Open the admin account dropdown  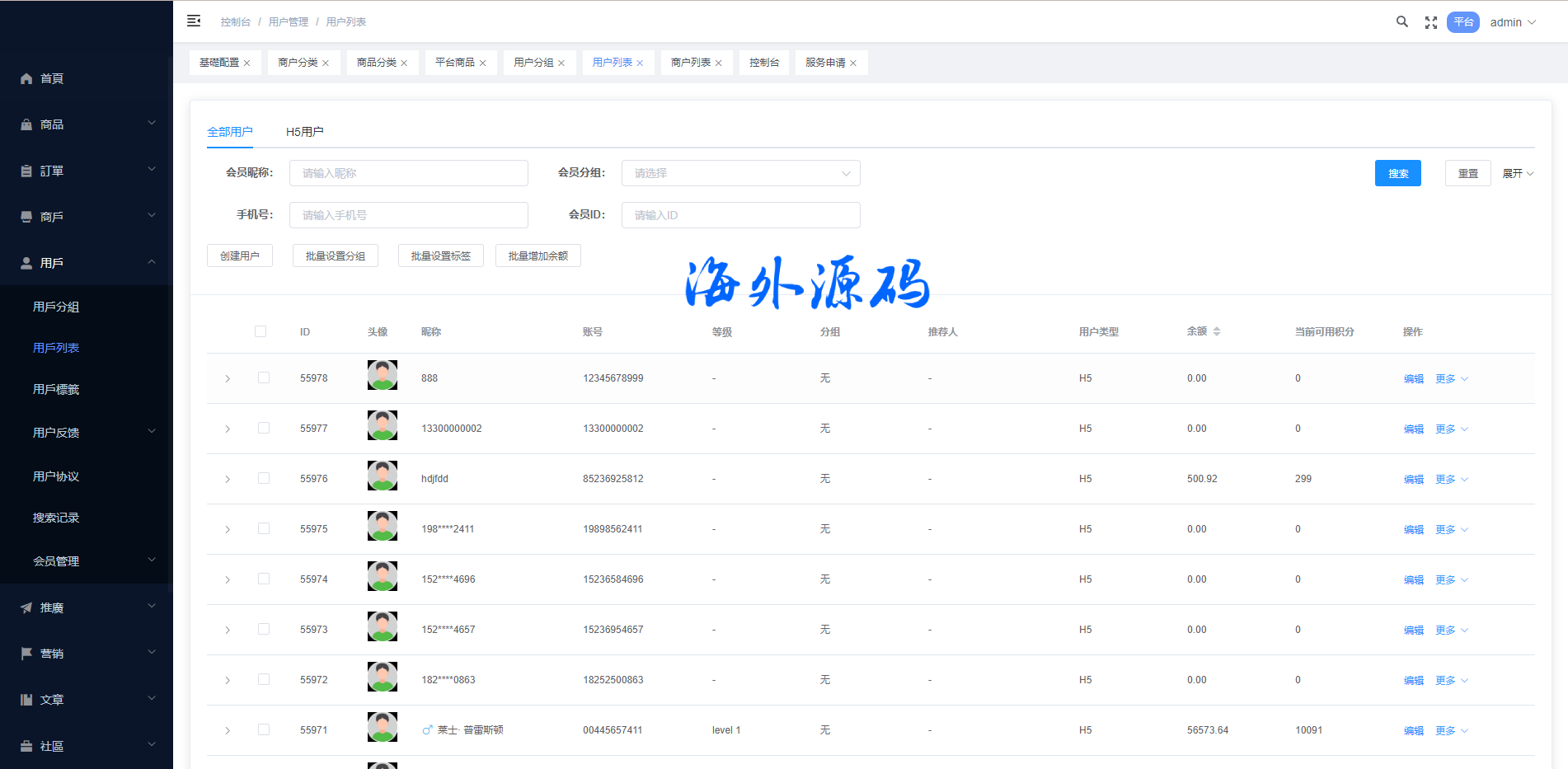[1513, 22]
